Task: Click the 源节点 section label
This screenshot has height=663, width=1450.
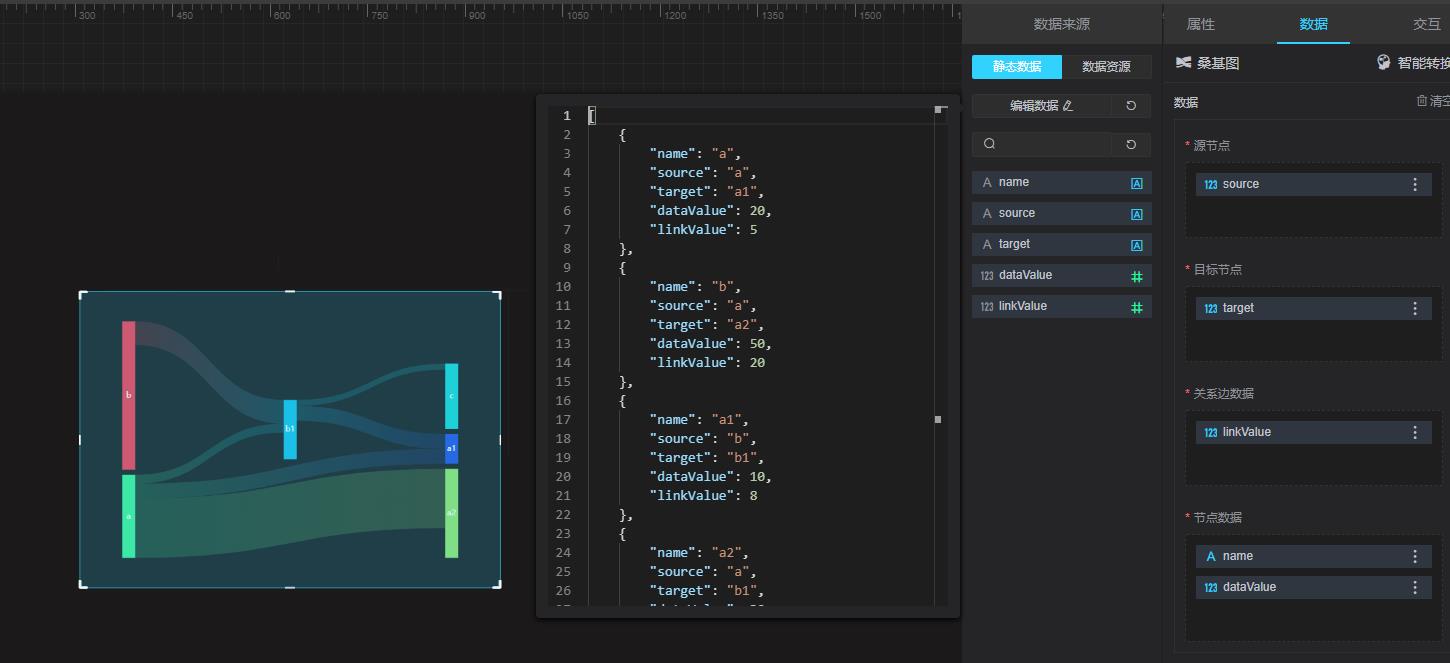Action: (1212, 146)
